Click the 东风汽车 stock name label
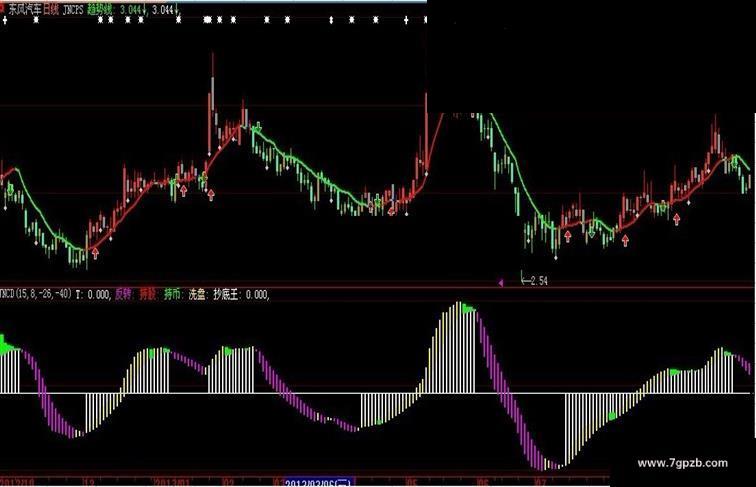756x487 pixels. point(25,9)
